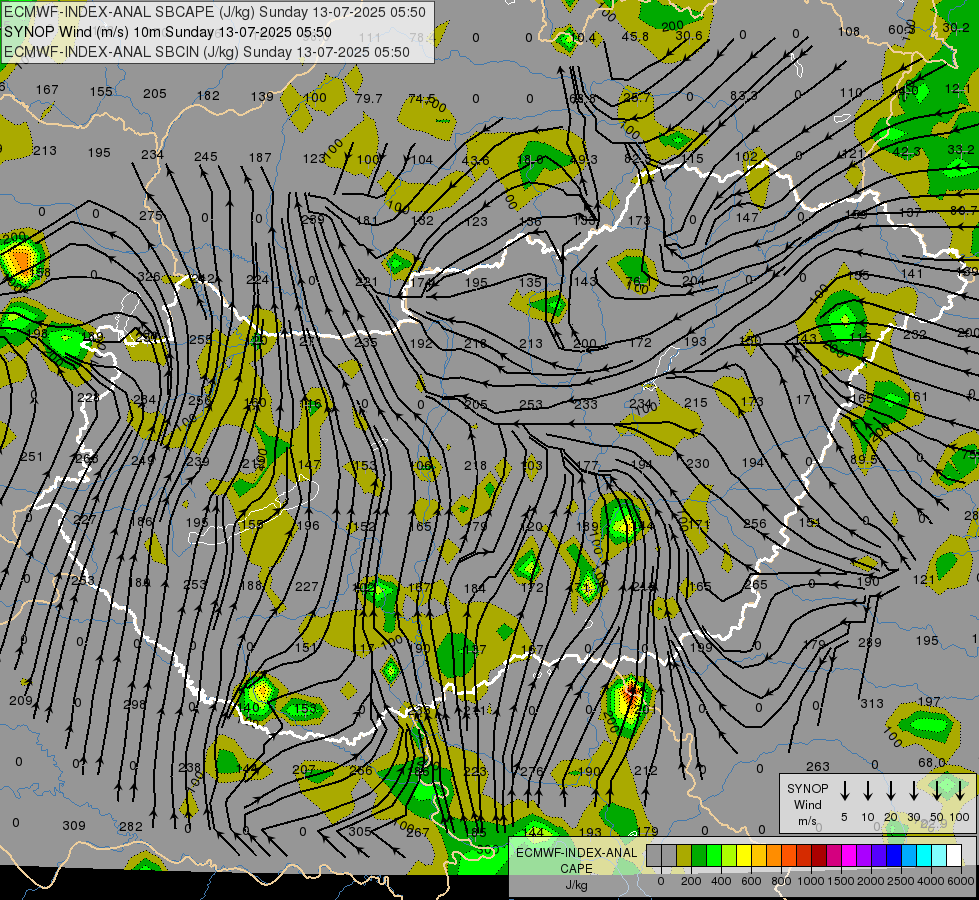
Task: Click the map value 263
Action: coord(817,766)
